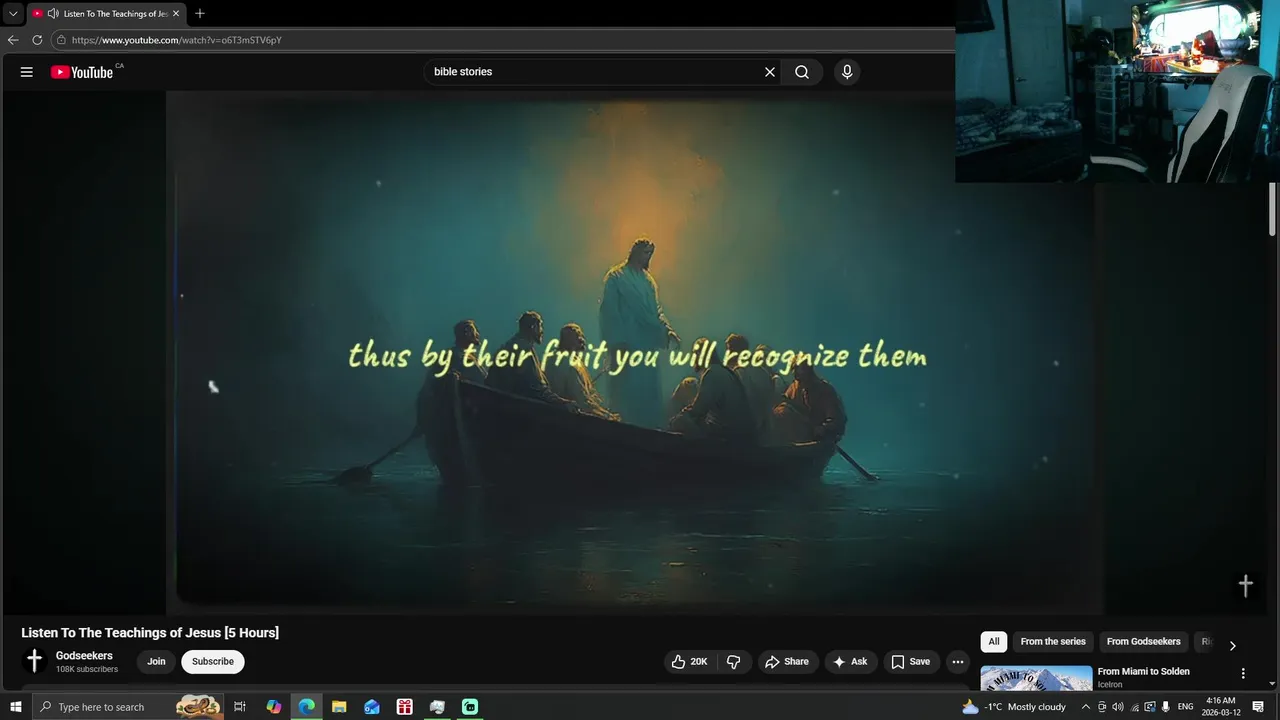Screen dimensions: 1280x720
Task: Go back in the browser
Action: click(13, 40)
